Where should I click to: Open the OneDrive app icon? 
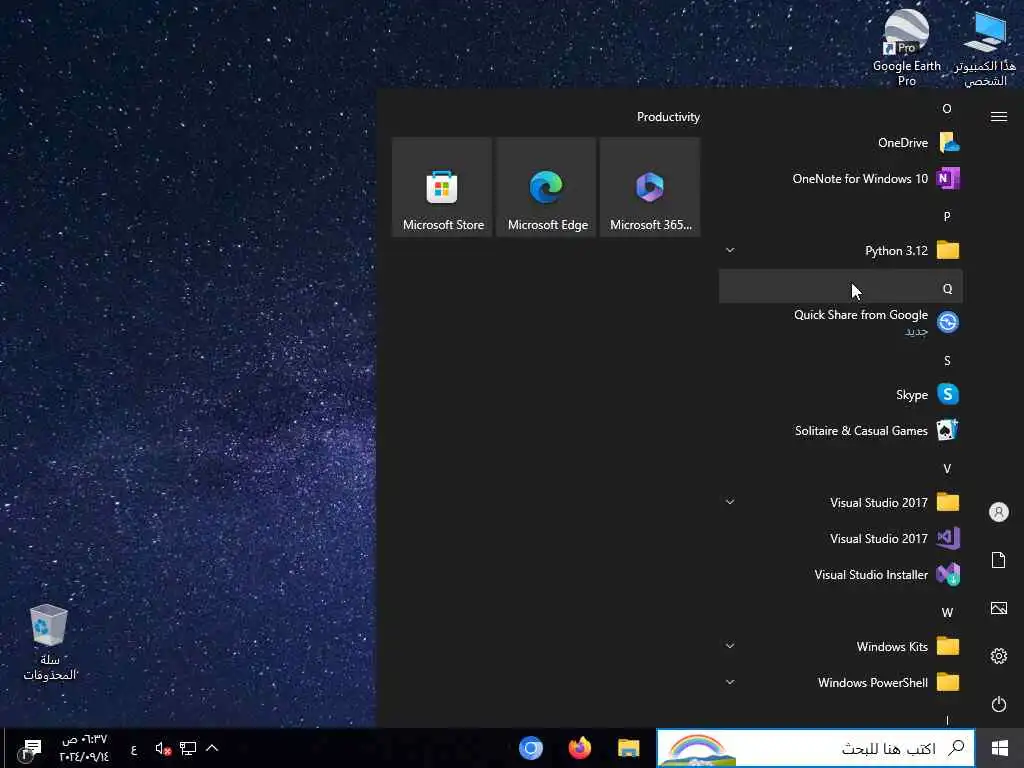tap(948, 142)
